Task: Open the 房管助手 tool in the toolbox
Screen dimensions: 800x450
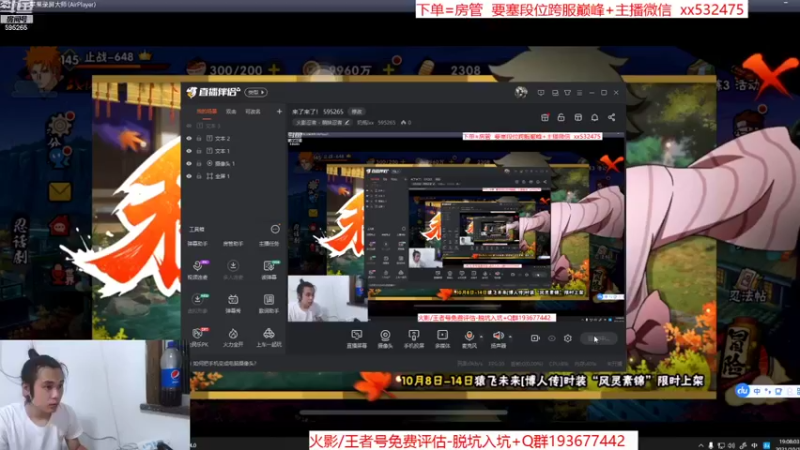Action: (x=233, y=244)
